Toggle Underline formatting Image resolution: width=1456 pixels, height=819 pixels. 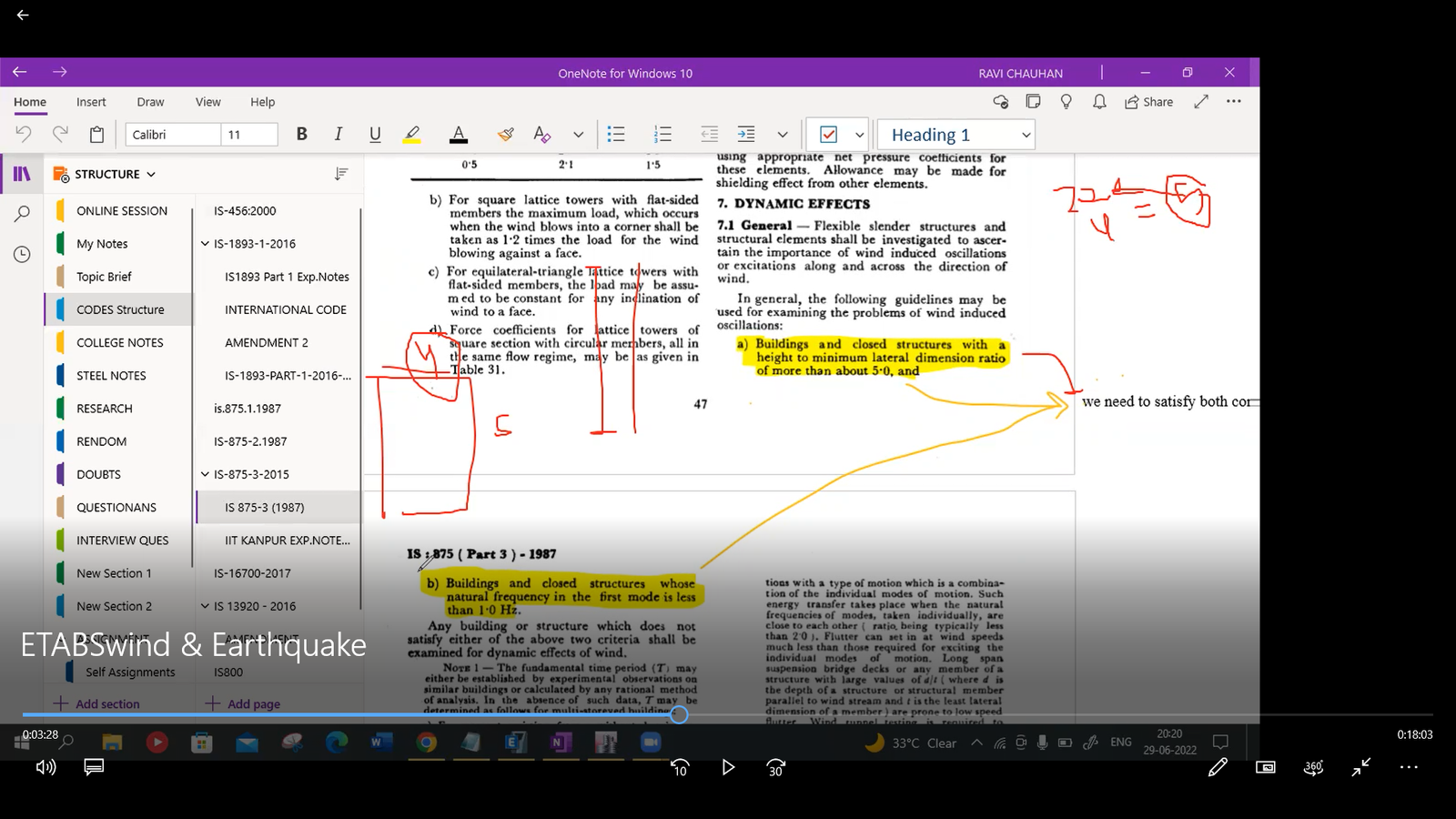(x=375, y=135)
